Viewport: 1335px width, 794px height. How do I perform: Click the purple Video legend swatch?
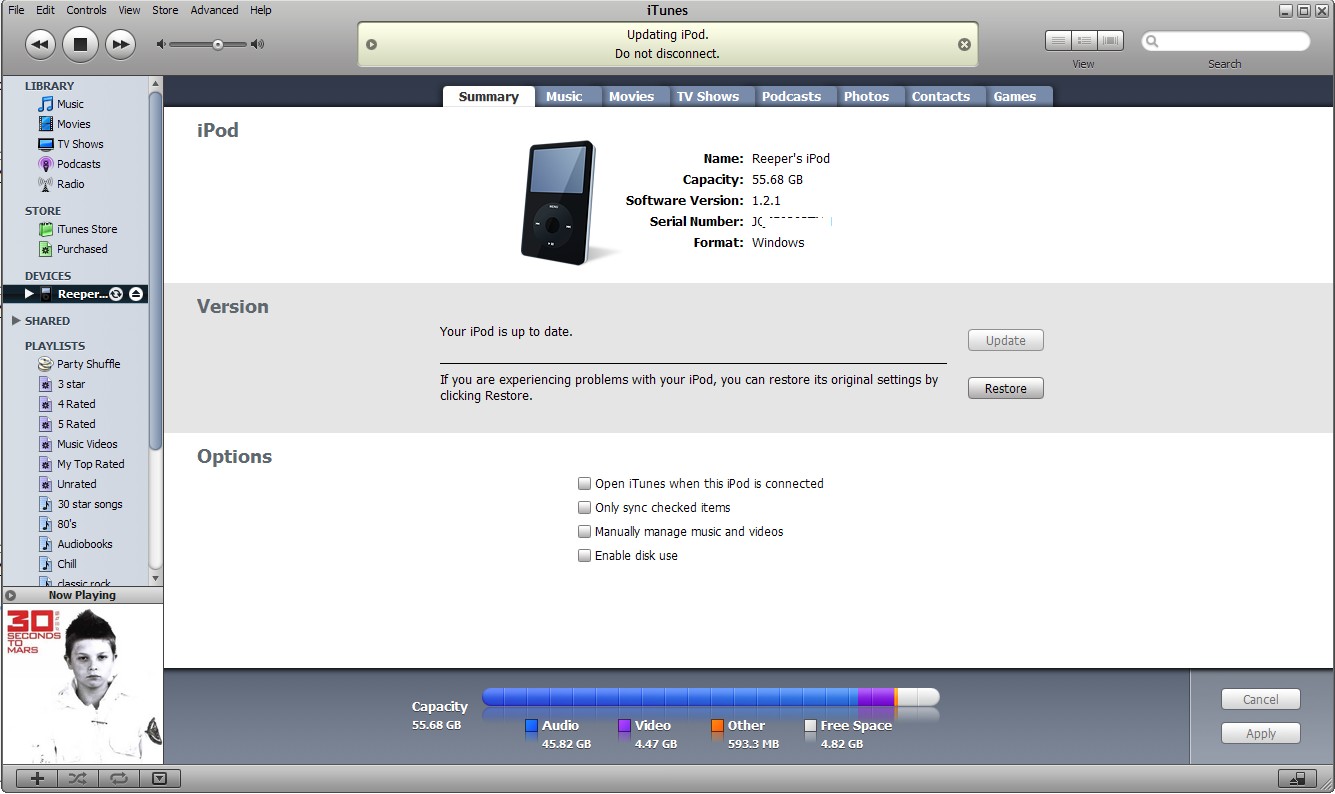[x=624, y=726]
